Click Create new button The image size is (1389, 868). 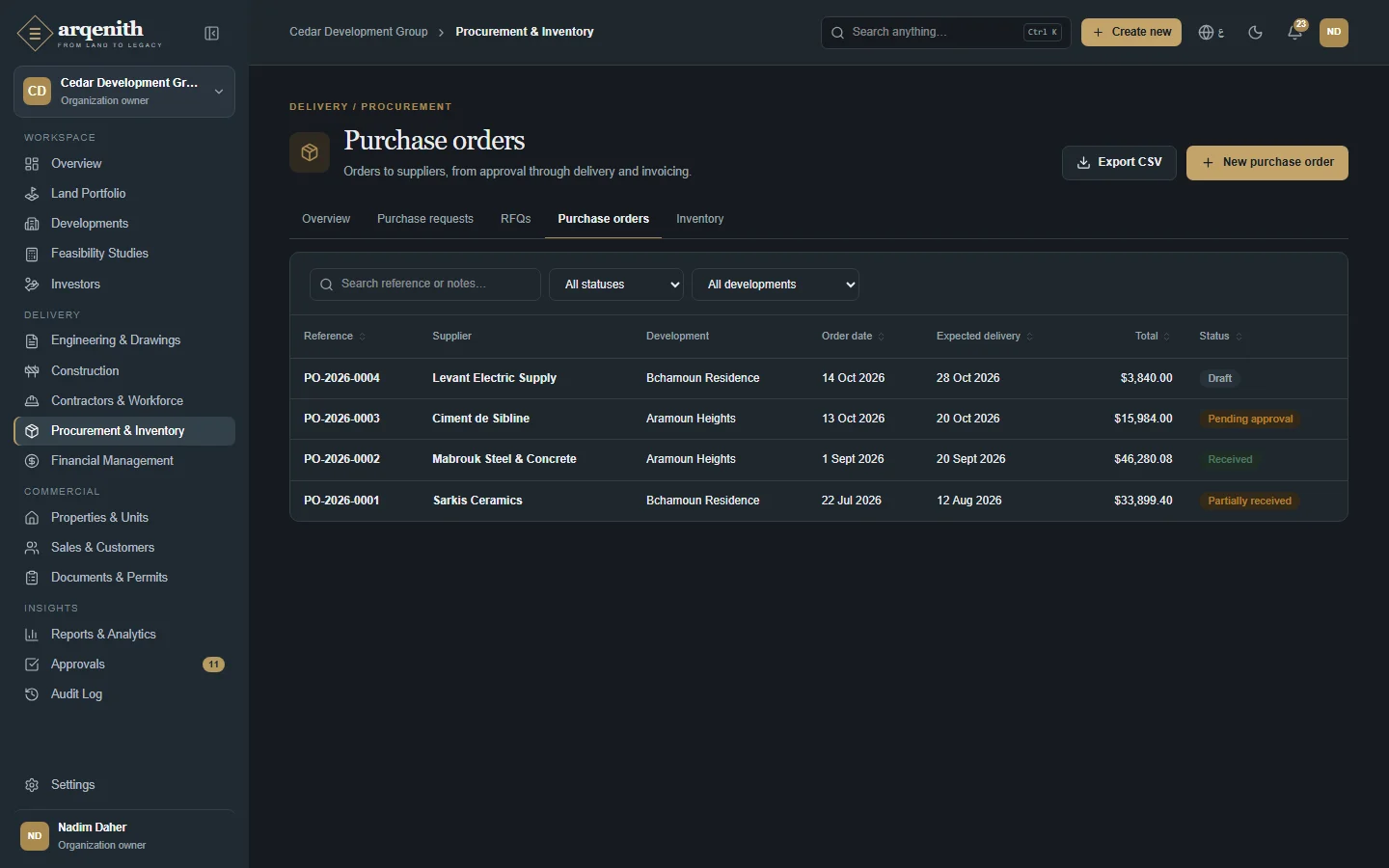coord(1131,33)
